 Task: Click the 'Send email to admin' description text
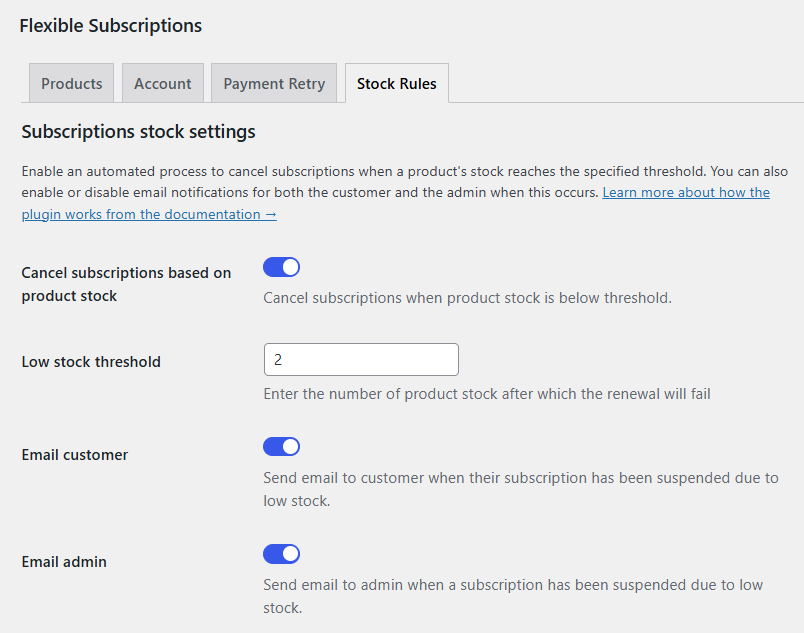coord(513,596)
